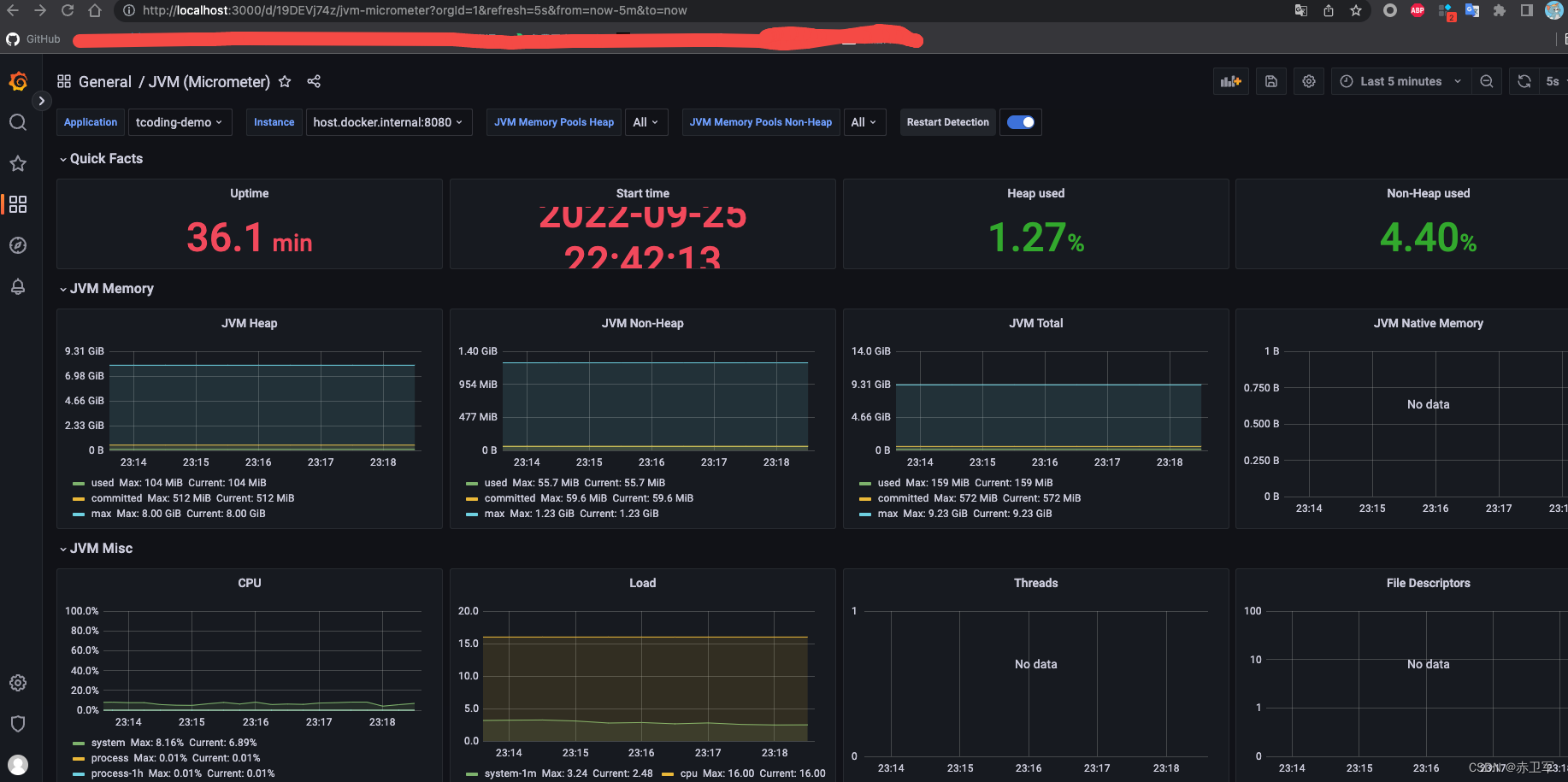Screen dimensions: 1568x782
Task: Save the dashboard with the disk icon
Action: (1271, 81)
